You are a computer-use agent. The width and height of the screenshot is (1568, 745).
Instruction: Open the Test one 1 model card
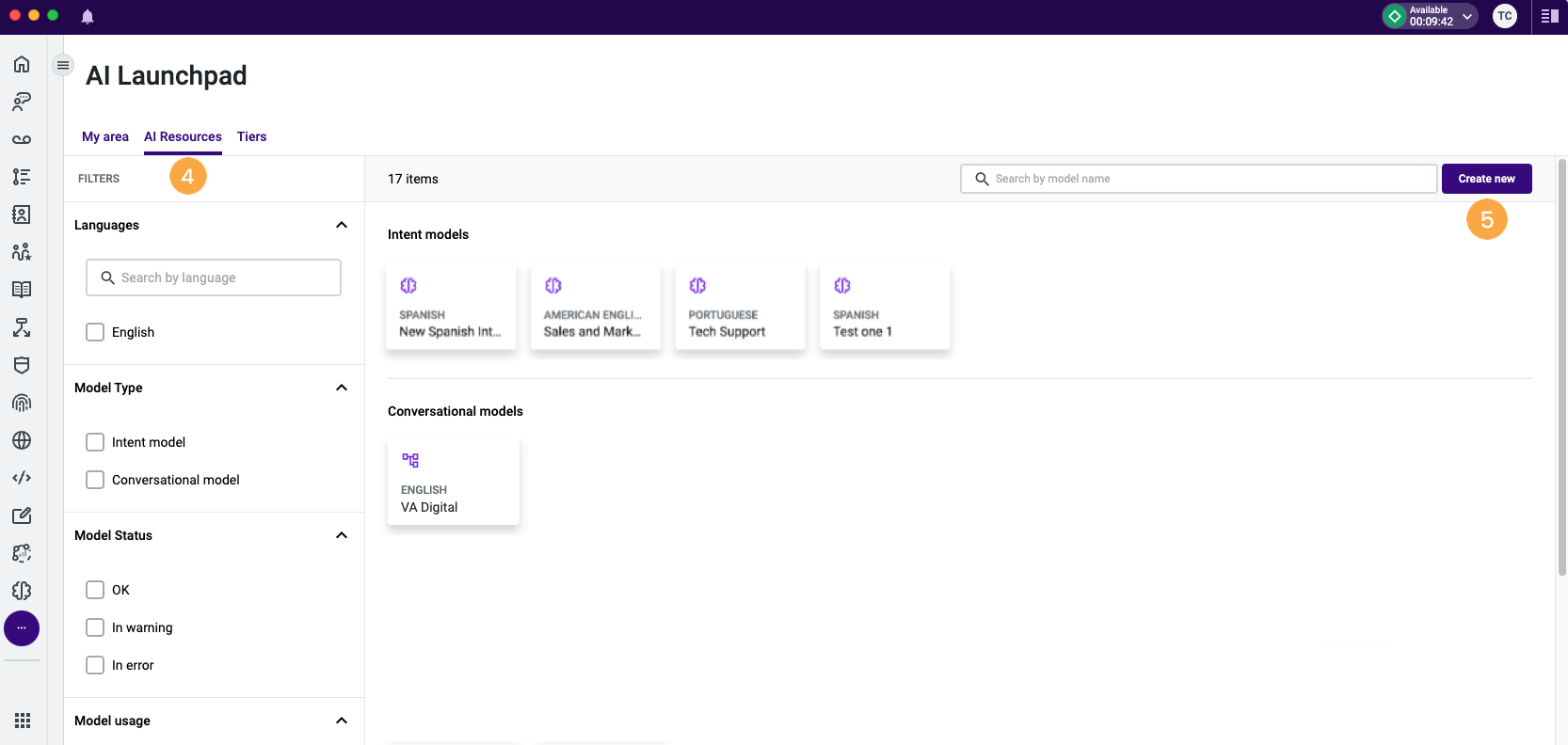(x=885, y=306)
